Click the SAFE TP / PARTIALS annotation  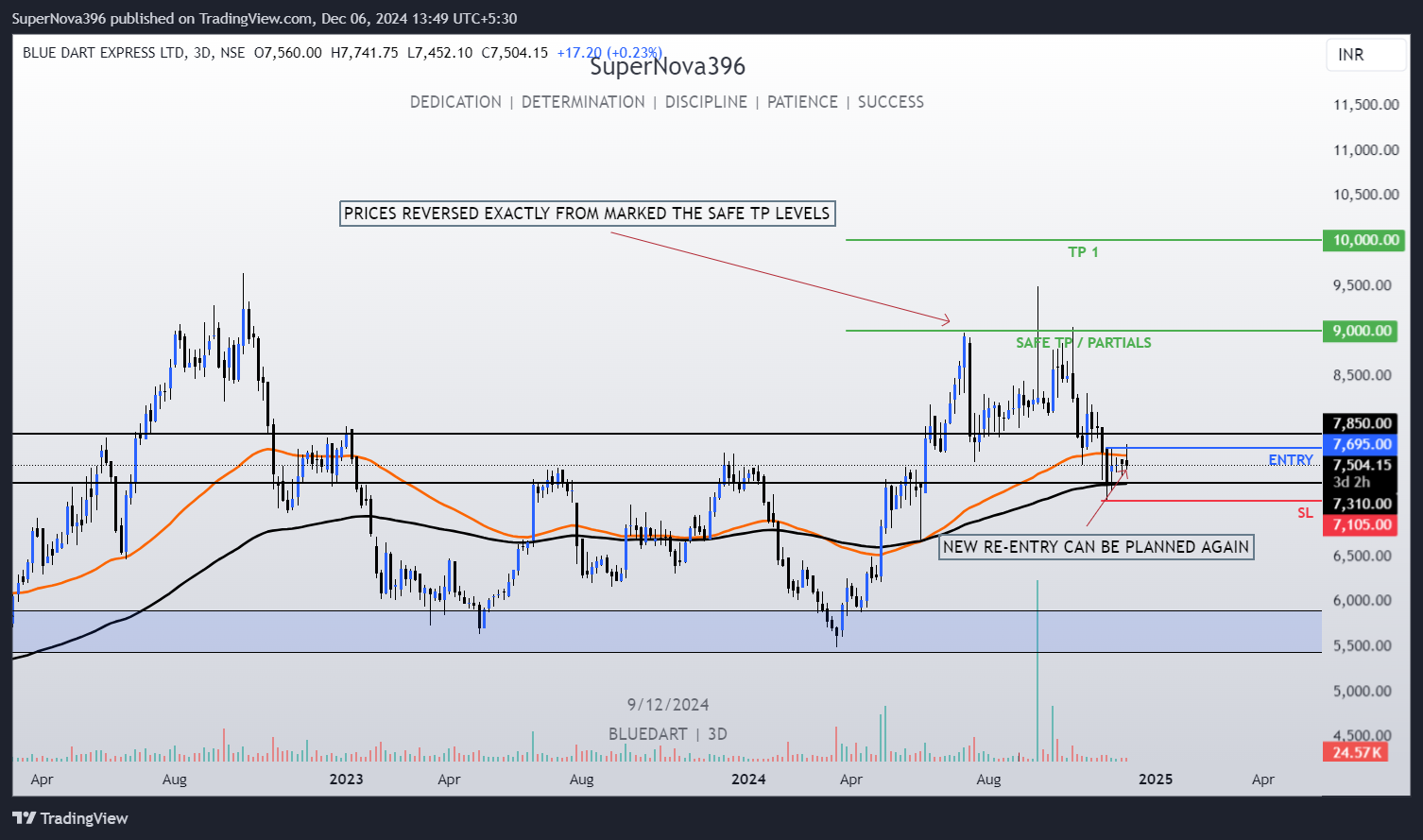tap(1084, 343)
